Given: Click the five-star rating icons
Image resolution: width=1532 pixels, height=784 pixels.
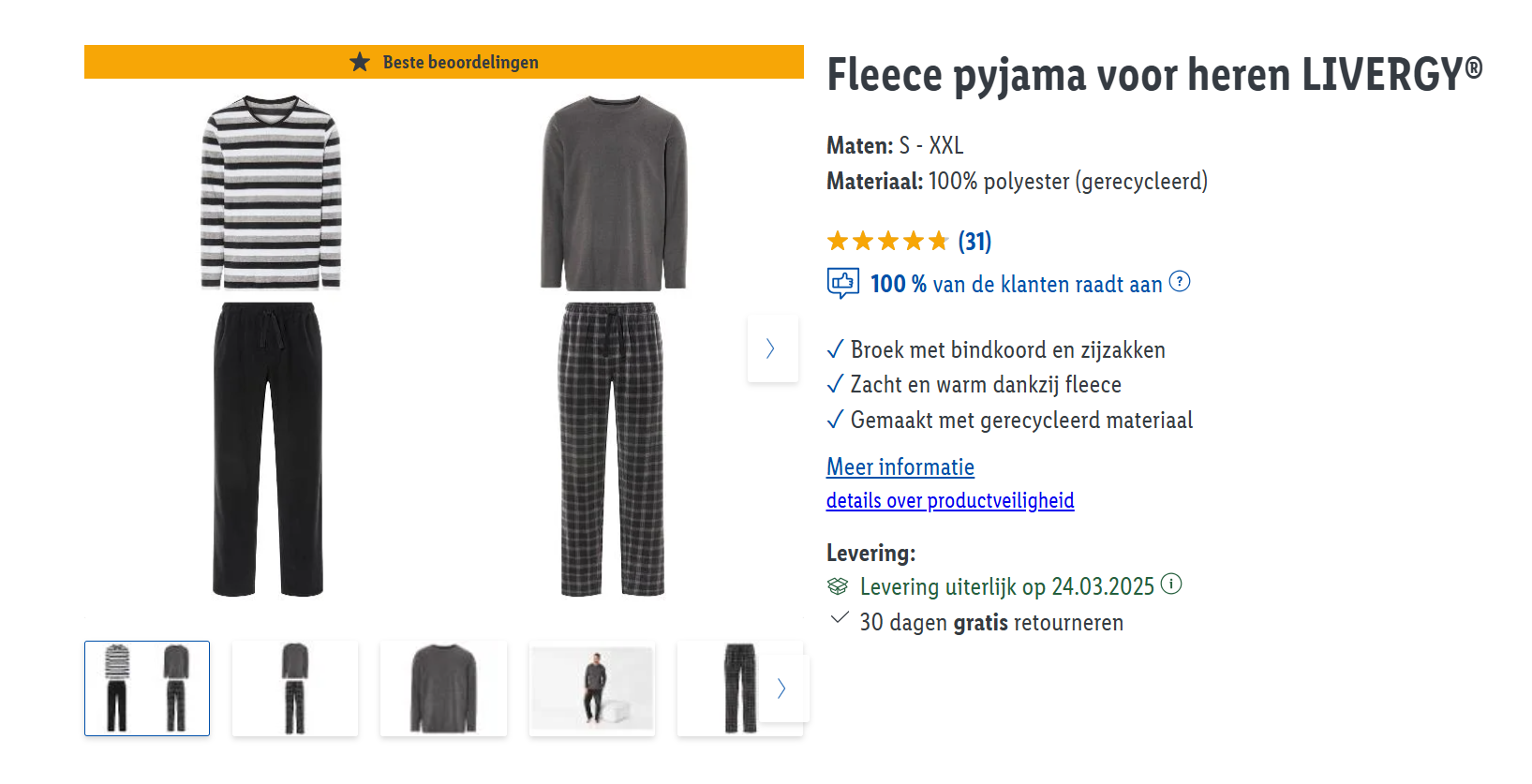Looking at the screenshot, I should 887,242.
